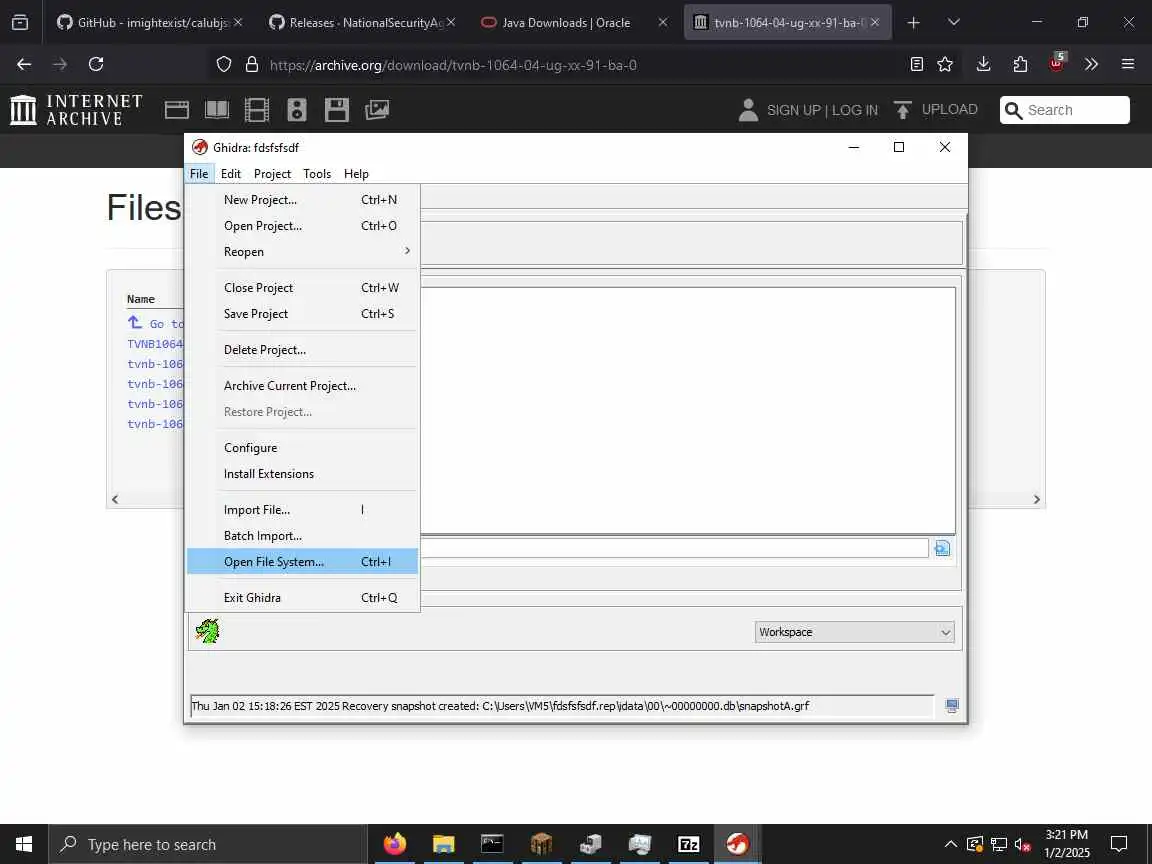Select New Project... menu entry

[302, 200]
